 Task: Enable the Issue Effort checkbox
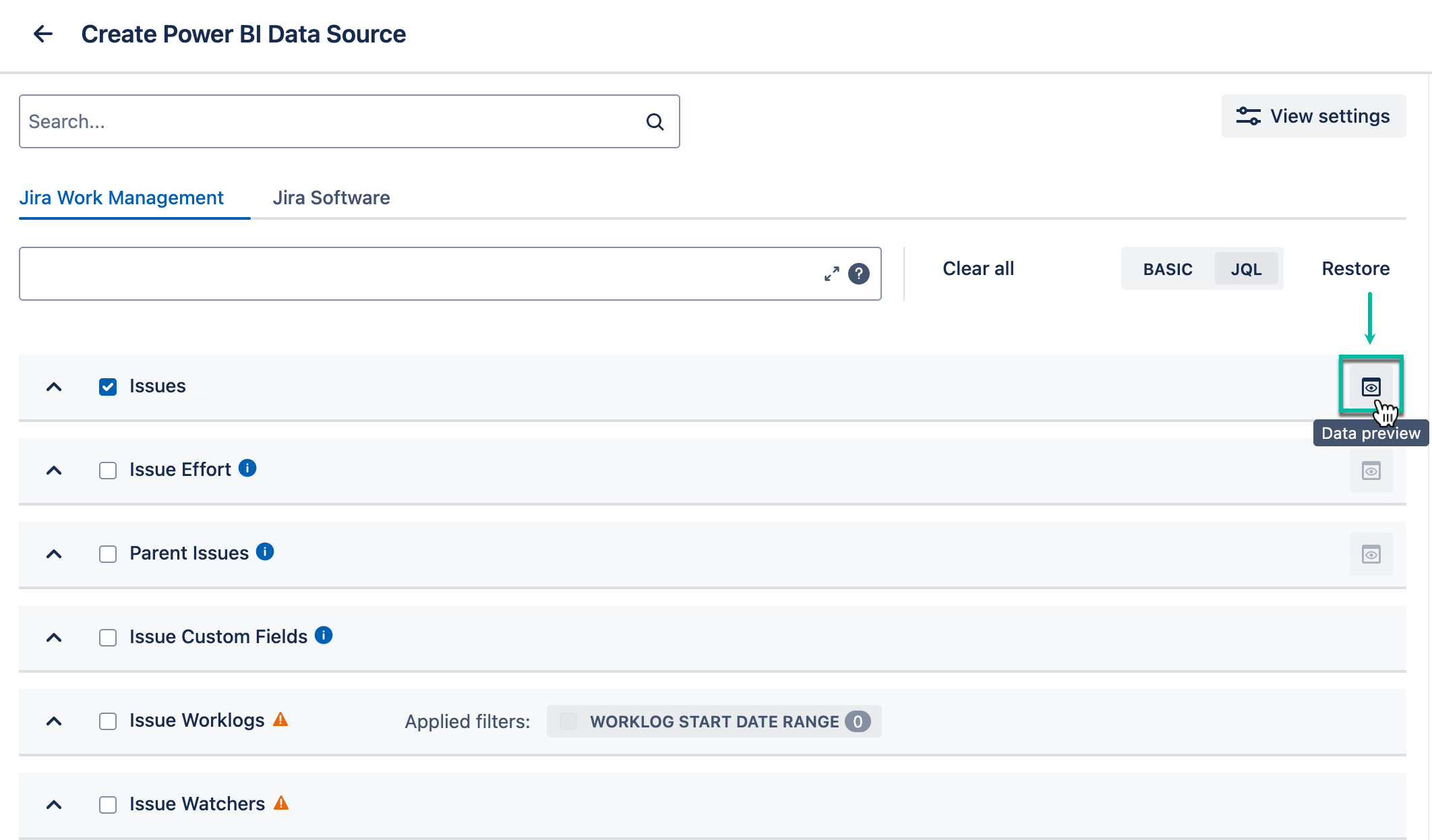click(x=108, y=470)
